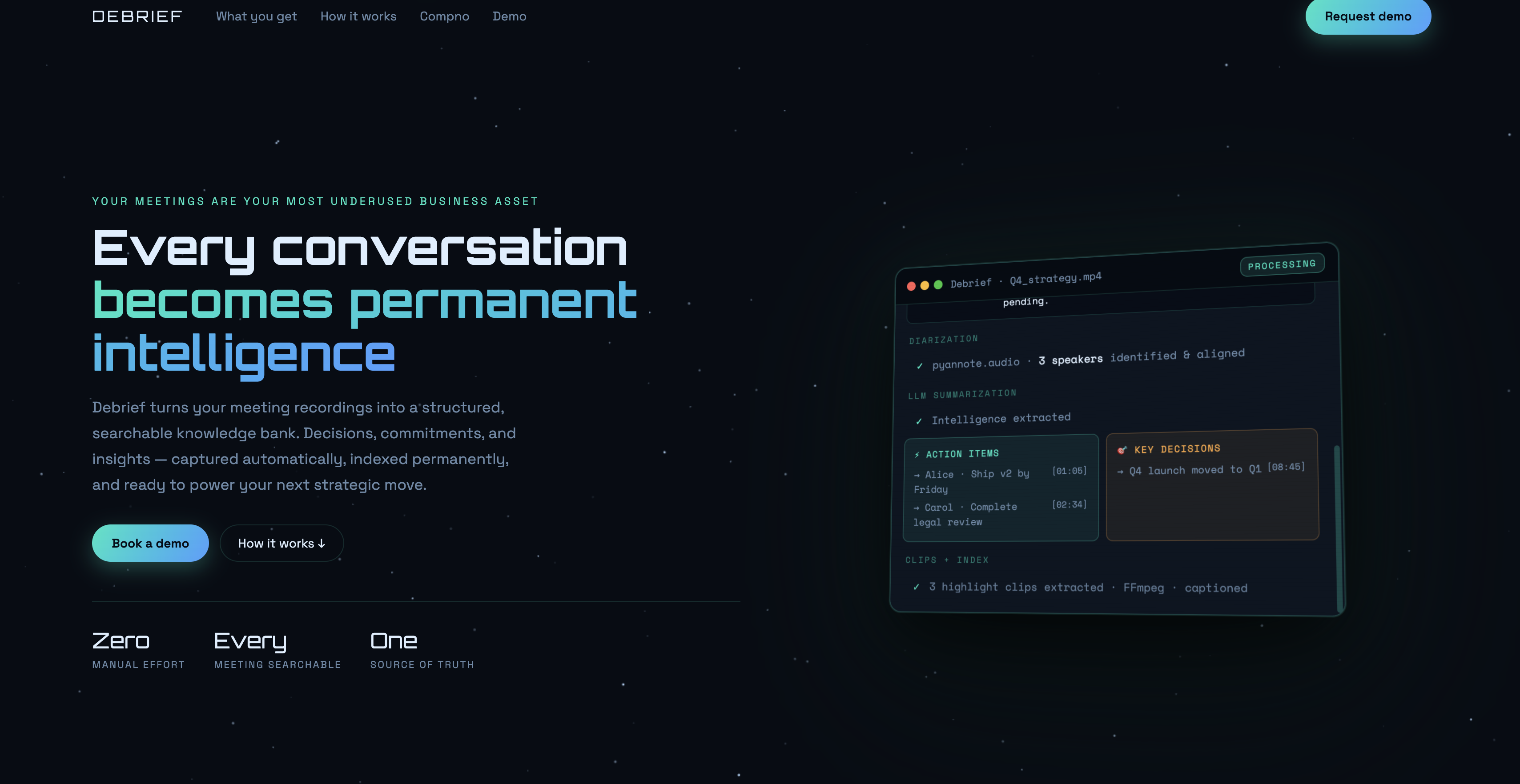Image resolution: width=1520 pixels, height=784 pixels.
Task: Click the checkmark beside pyannote.audio
Action: (919, 366)
